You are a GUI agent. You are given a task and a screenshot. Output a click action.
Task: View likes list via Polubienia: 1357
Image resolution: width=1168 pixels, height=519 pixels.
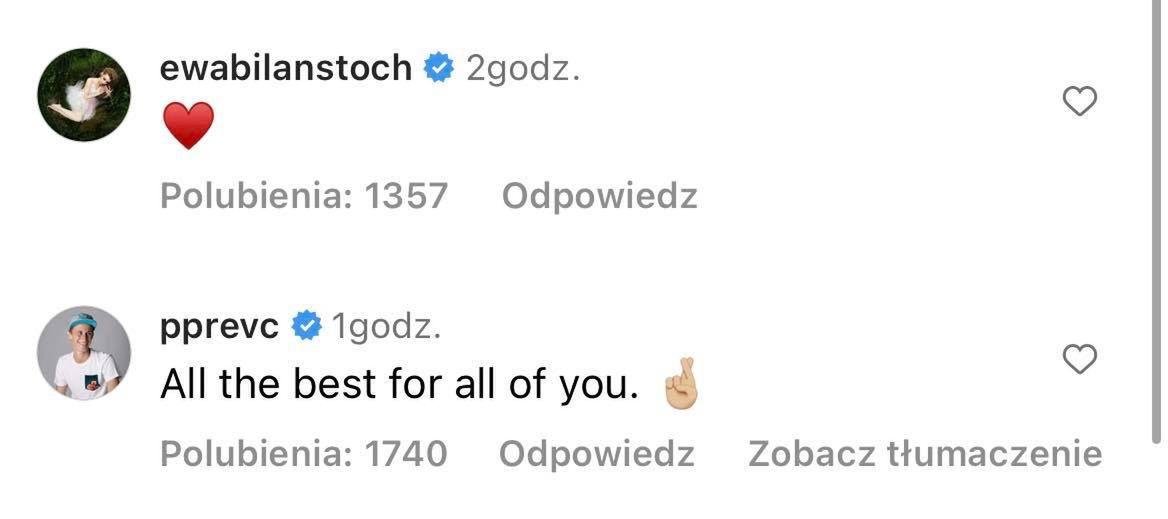coord(304,196)
